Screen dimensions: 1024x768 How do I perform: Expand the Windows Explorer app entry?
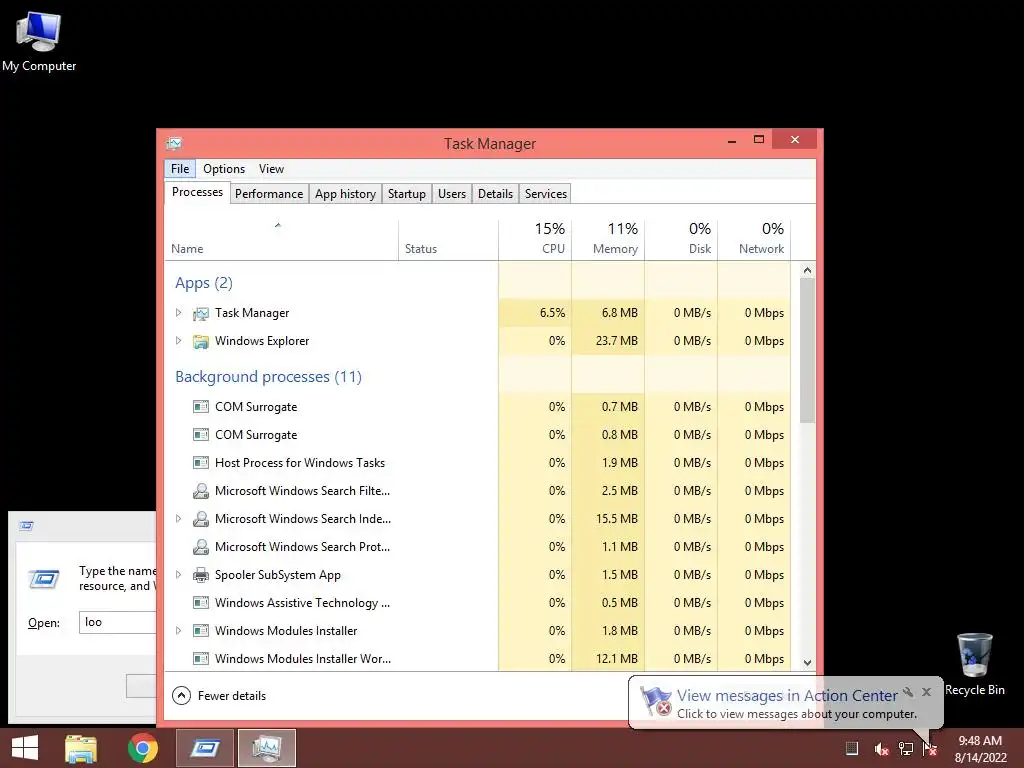click(x=178, y=341)
